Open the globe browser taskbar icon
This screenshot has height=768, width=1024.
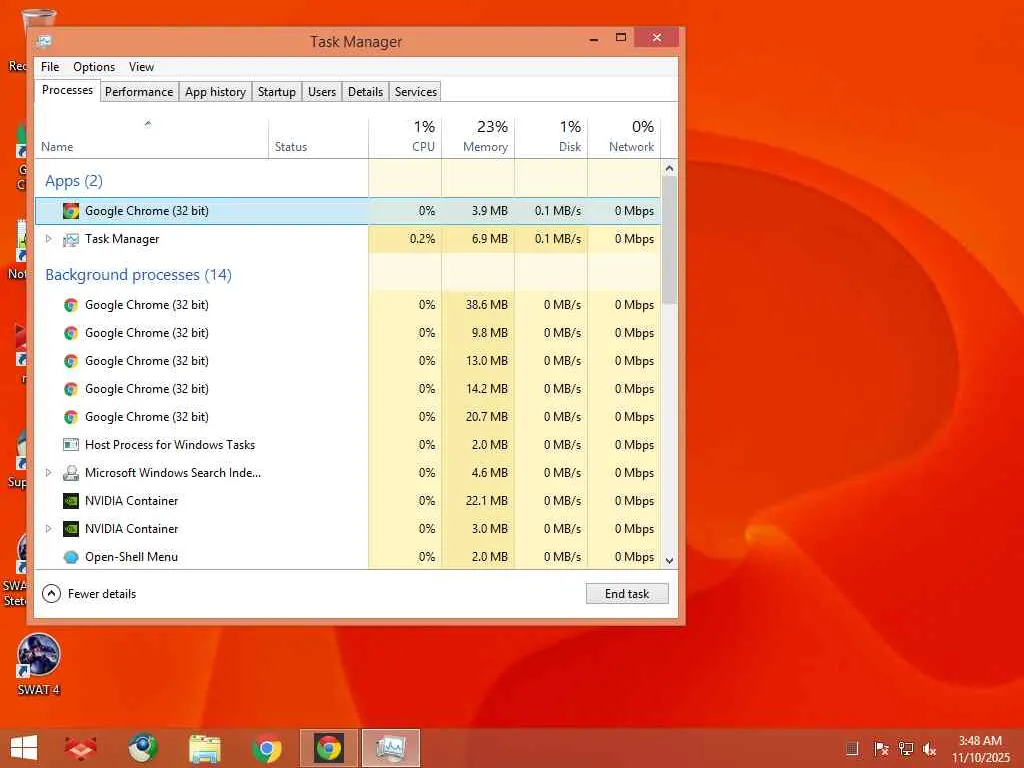pos(142,748)
